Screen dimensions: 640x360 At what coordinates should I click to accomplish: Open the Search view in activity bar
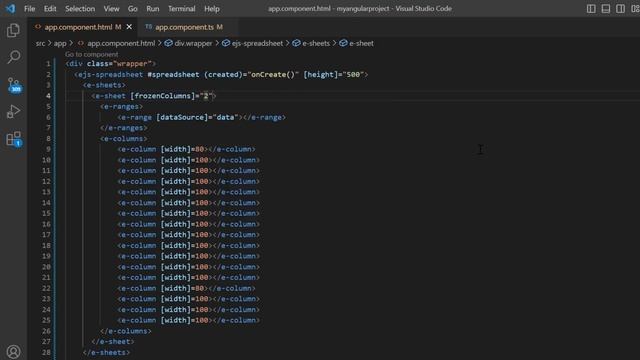[x=13, y=57]
